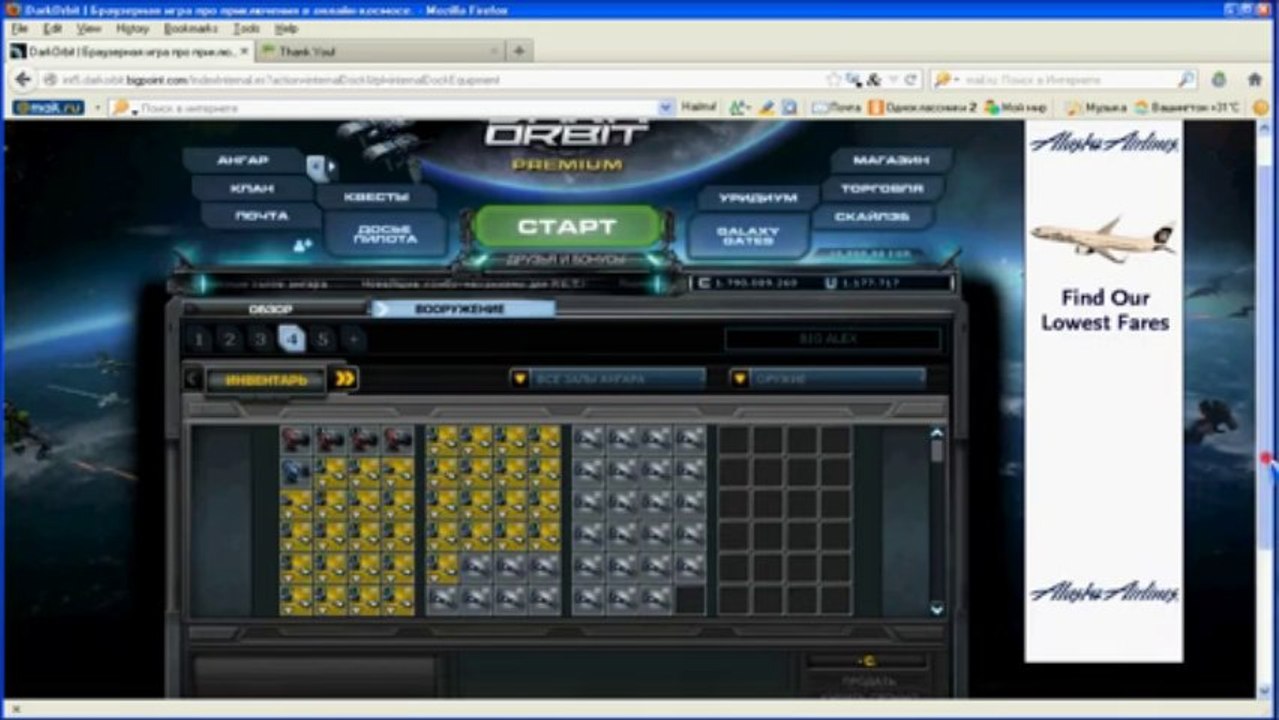Click ДРУЗЬЯ И БОНУСЫ under СТАРТ
Image resolution: width=1279 pixels, height=720 pixels.
[x=566, y=260]
